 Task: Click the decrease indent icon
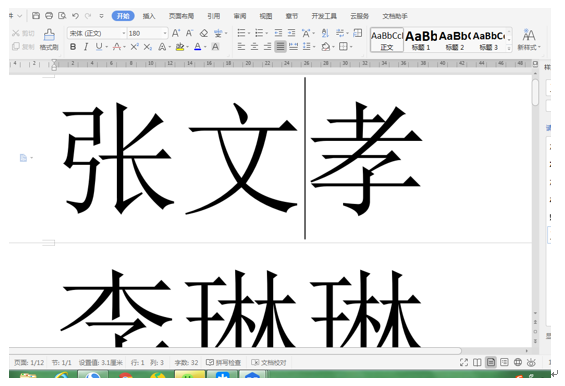(278, 33)
